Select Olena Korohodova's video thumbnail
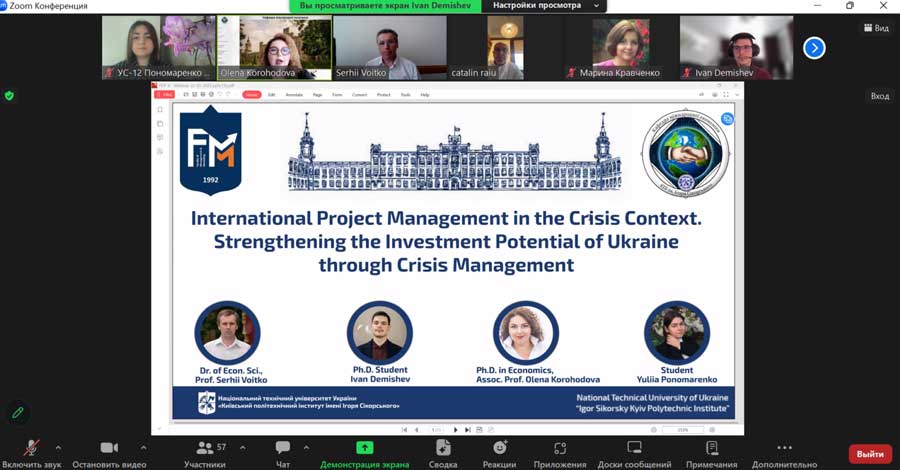The height and width of the screenshot is (470, 900). 274,47
